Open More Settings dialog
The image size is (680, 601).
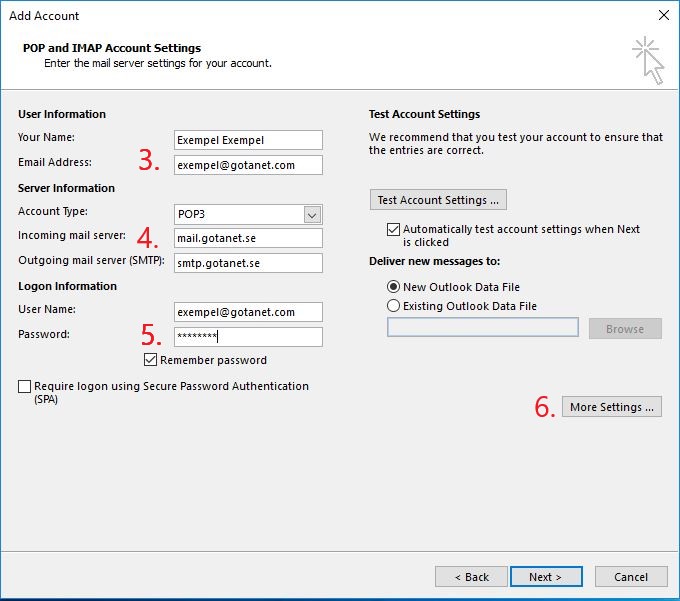tap(611, 407)
